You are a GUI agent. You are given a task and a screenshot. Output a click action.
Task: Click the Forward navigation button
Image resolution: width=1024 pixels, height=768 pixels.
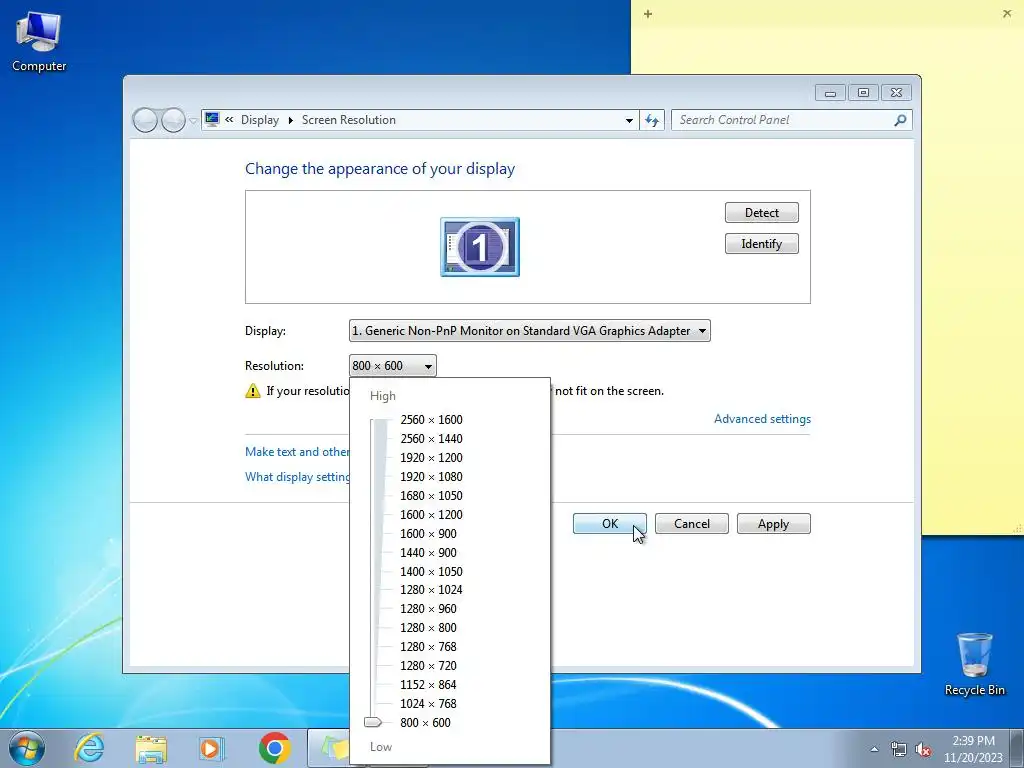point(173,120)
